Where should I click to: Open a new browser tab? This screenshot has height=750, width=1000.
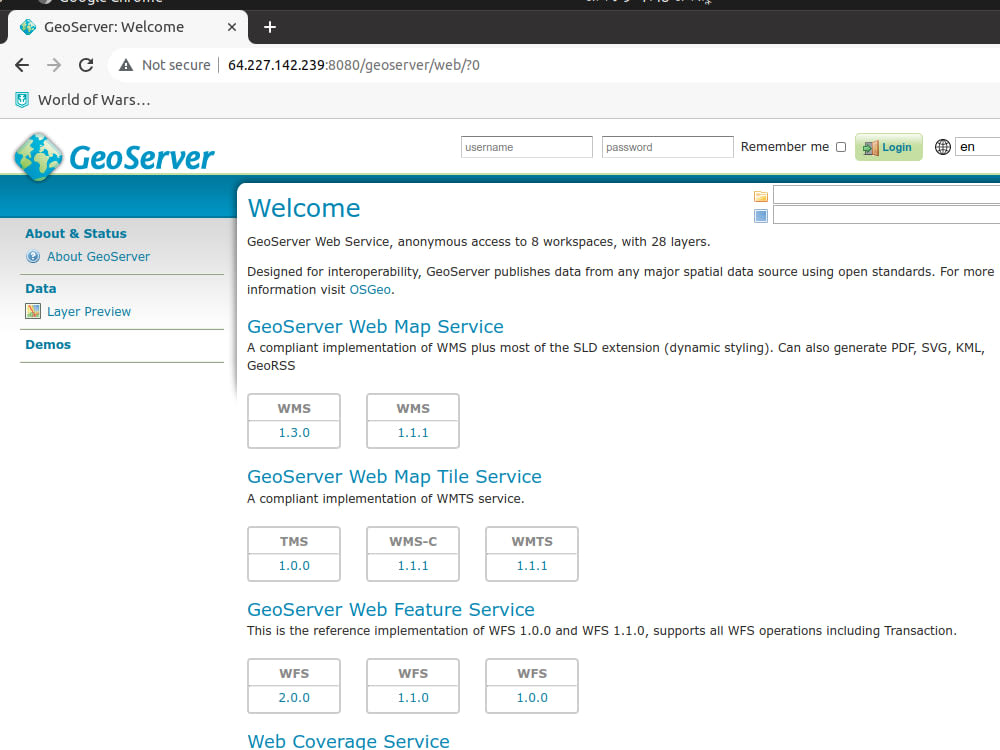pyautogui.click(x=270, y=27)
